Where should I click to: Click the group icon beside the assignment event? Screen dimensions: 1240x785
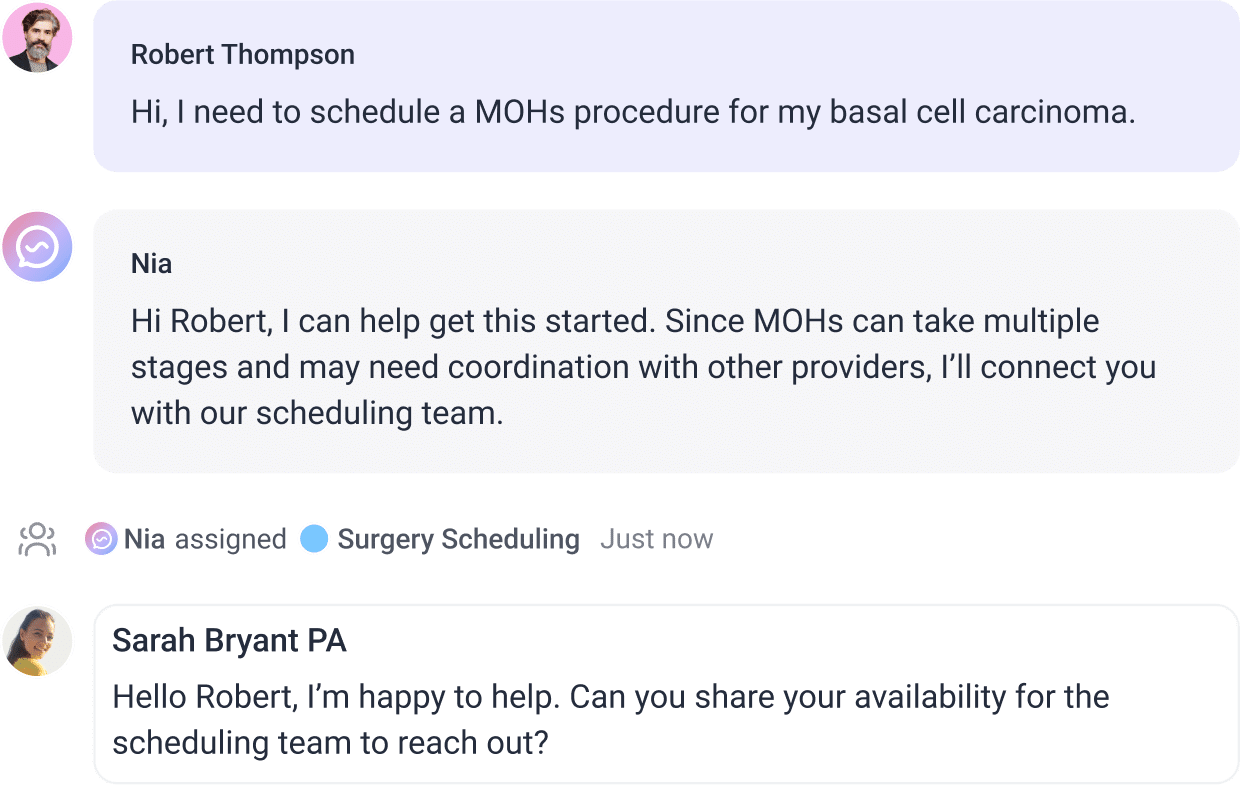tap(39, 539)
